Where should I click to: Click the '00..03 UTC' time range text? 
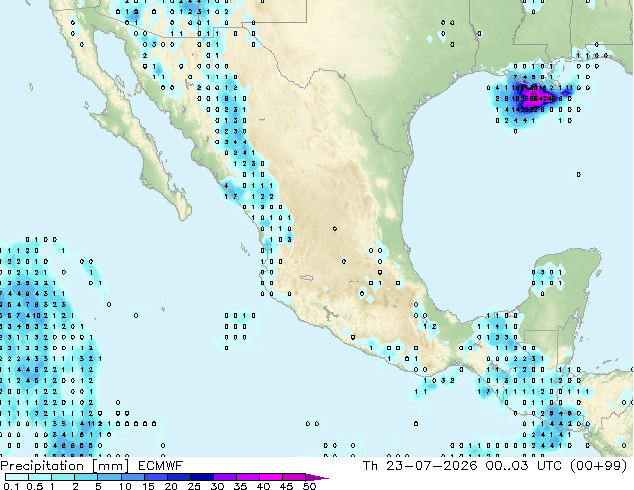pyautogui.click(x=524, y=466)
